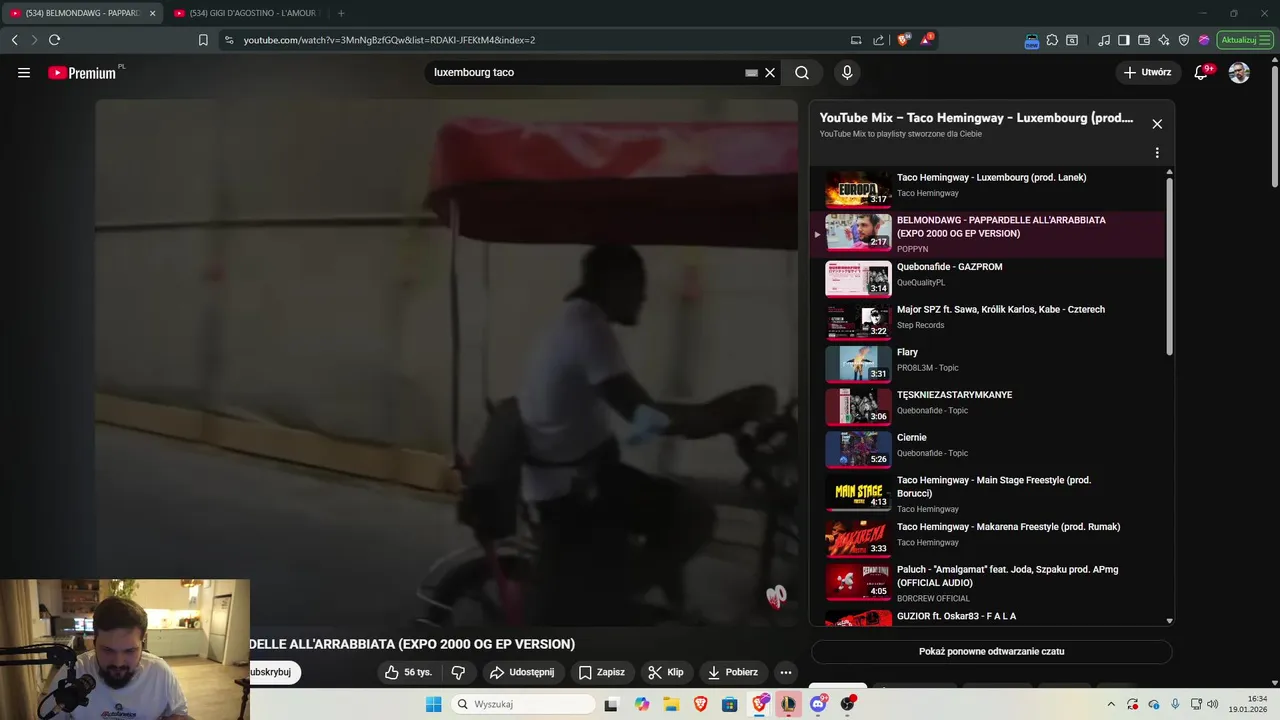The width and height of the screenshot is (1280, 720).
Task: Create a clip with the Klip button
Action: pos(666,672)
